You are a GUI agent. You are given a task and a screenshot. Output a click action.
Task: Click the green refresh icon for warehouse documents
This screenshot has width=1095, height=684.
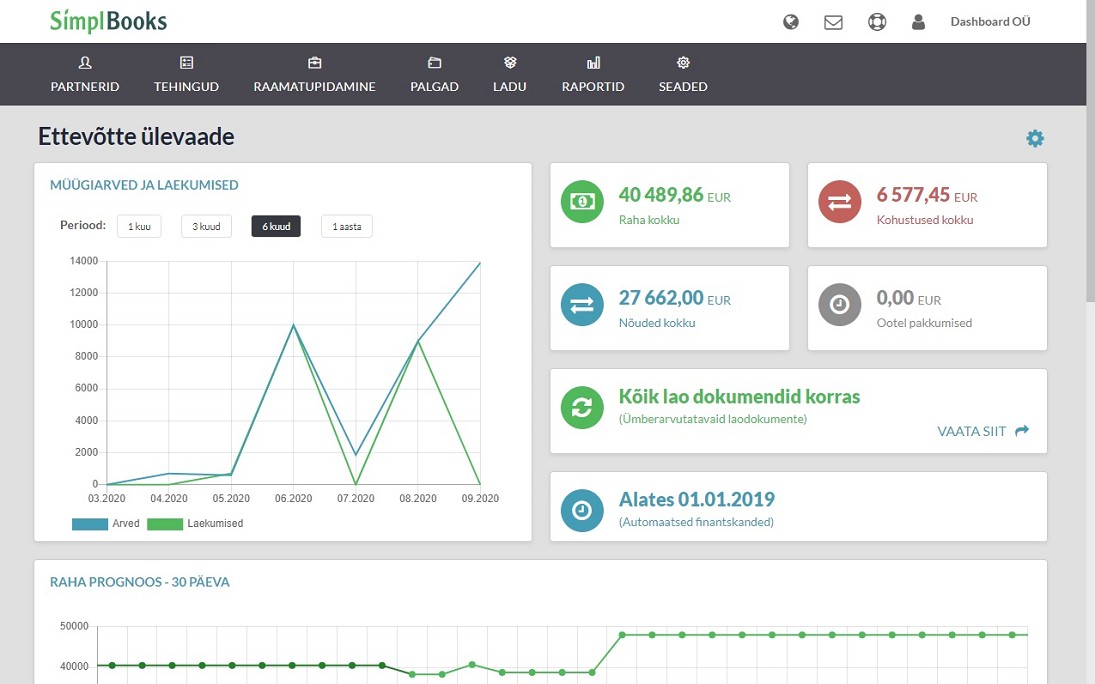[x=582, y=407]
